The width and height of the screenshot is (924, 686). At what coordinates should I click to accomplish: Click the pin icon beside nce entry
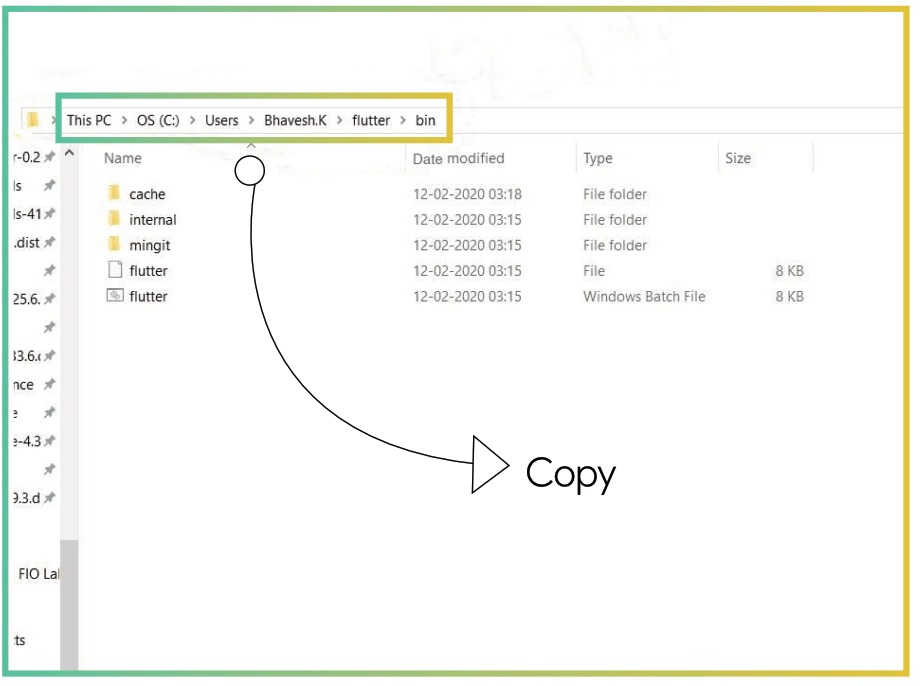[49, 385]
